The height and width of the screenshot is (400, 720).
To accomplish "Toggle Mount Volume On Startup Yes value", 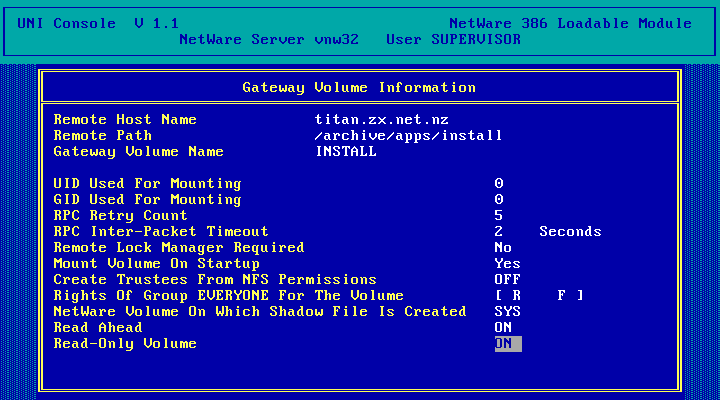I will click(x=507, y=264).
